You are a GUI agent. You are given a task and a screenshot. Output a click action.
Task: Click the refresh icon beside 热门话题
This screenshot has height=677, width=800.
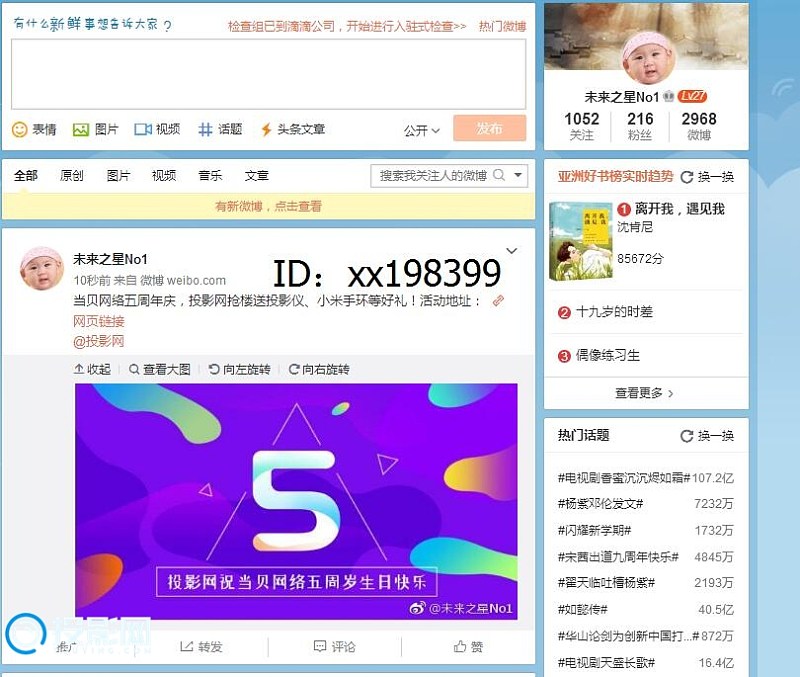point(687,436)
